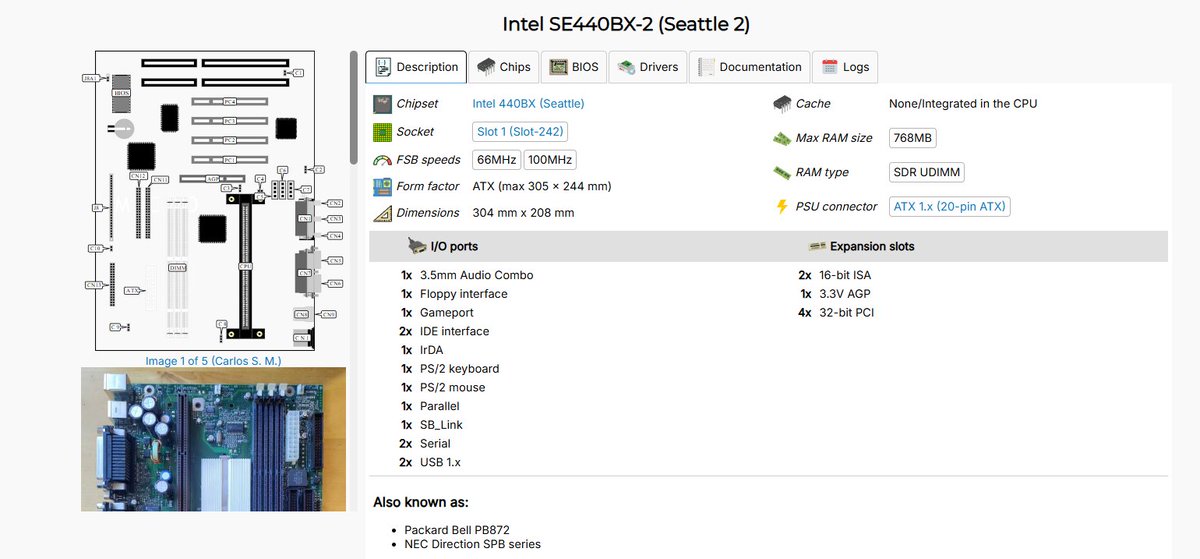Screen dimensions: 1200x559
Task: Click the FSB speeds gauge icon
Action: (x=382, y=160)
